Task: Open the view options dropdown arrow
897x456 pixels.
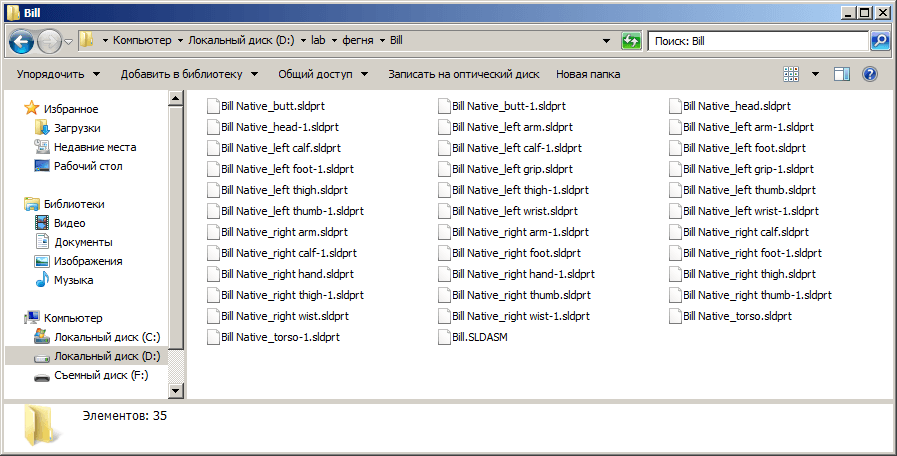Action: point(815,74)
